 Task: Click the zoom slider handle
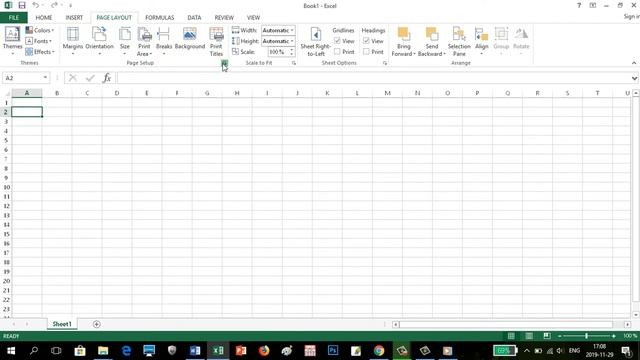coord(586,336)
